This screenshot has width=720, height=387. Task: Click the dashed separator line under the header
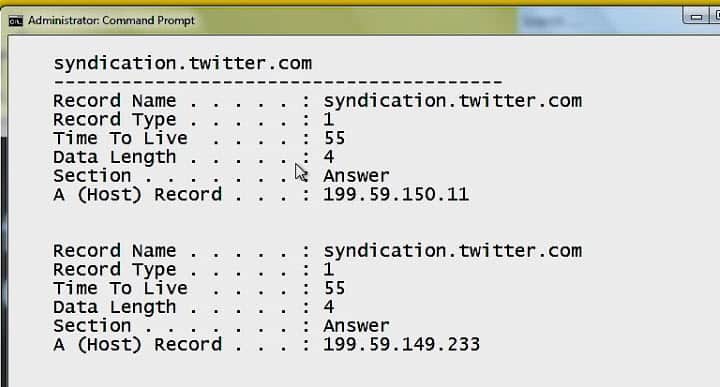(278, 82)
